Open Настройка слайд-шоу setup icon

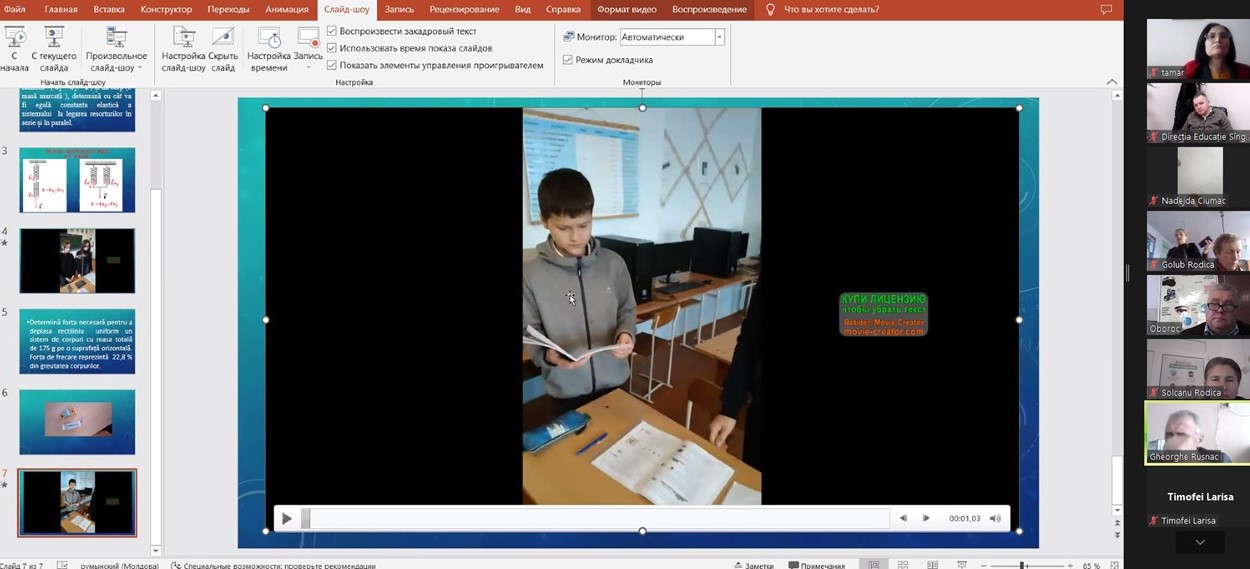tap(183, 39)
